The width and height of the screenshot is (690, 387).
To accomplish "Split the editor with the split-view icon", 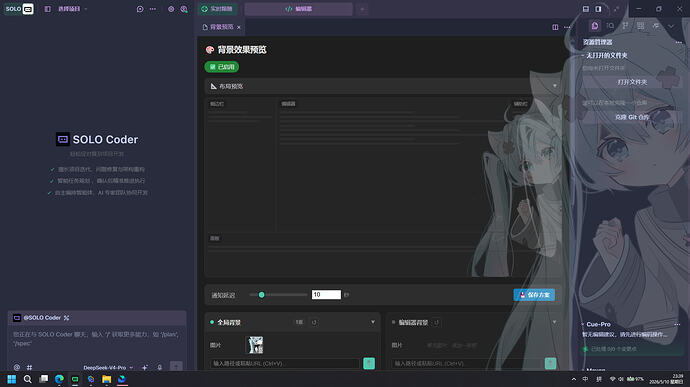I will pyautogui.click(x=555, y=27).
